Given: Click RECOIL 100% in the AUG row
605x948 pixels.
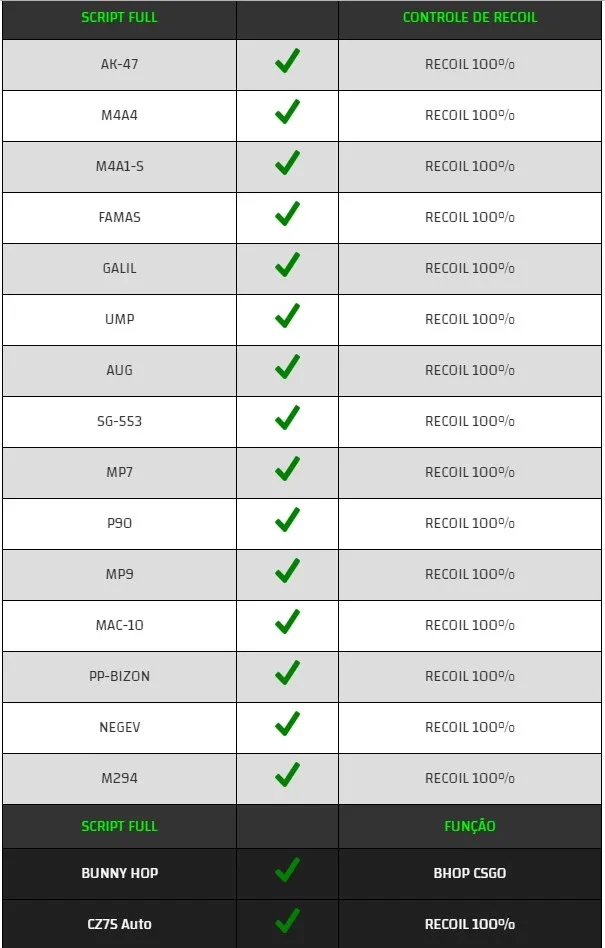Looking at the screenshot, I should click(x=470, y=370).
